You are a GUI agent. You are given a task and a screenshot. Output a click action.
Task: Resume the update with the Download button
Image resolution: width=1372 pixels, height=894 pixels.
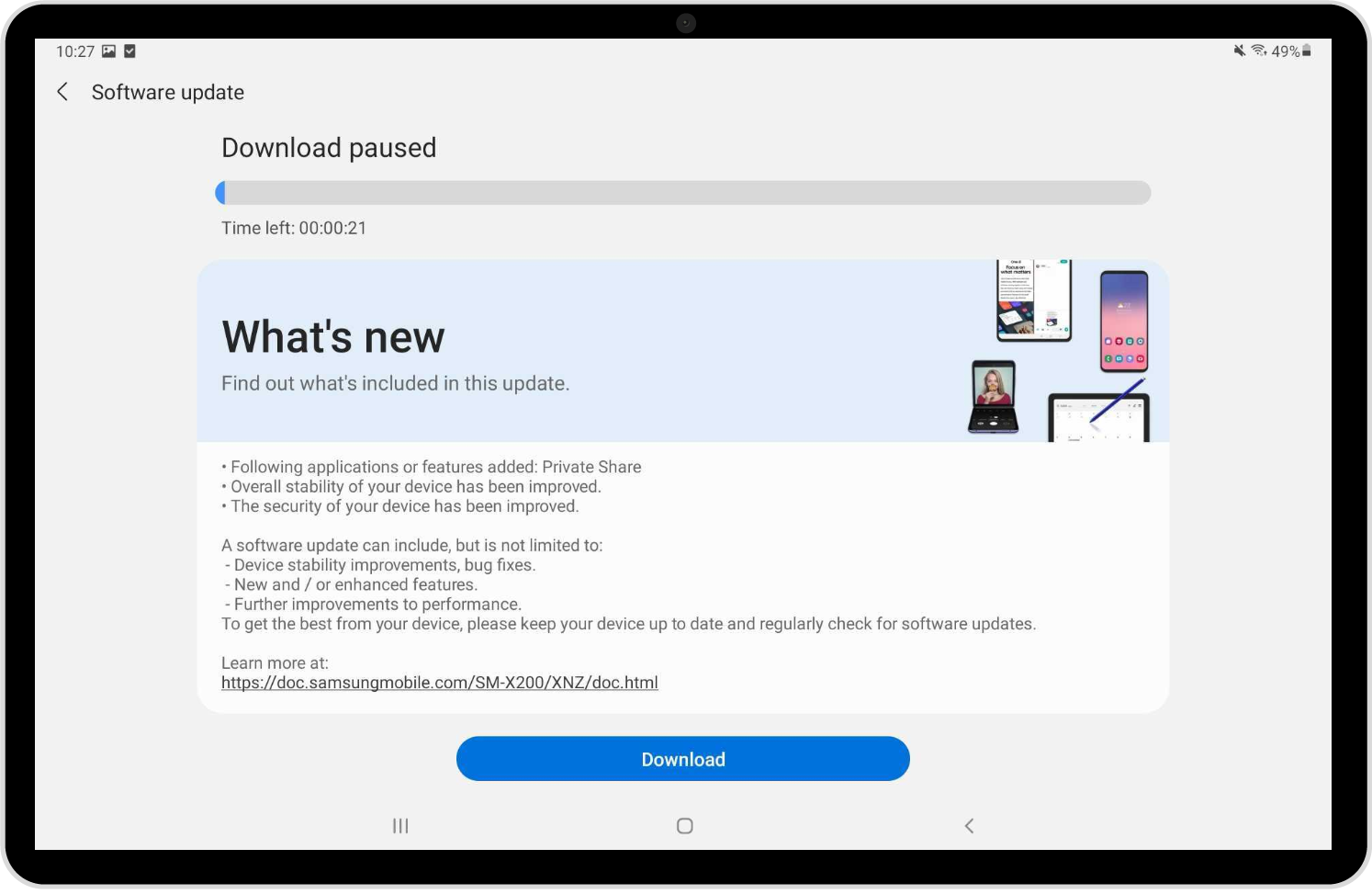[x=683, y=758]
